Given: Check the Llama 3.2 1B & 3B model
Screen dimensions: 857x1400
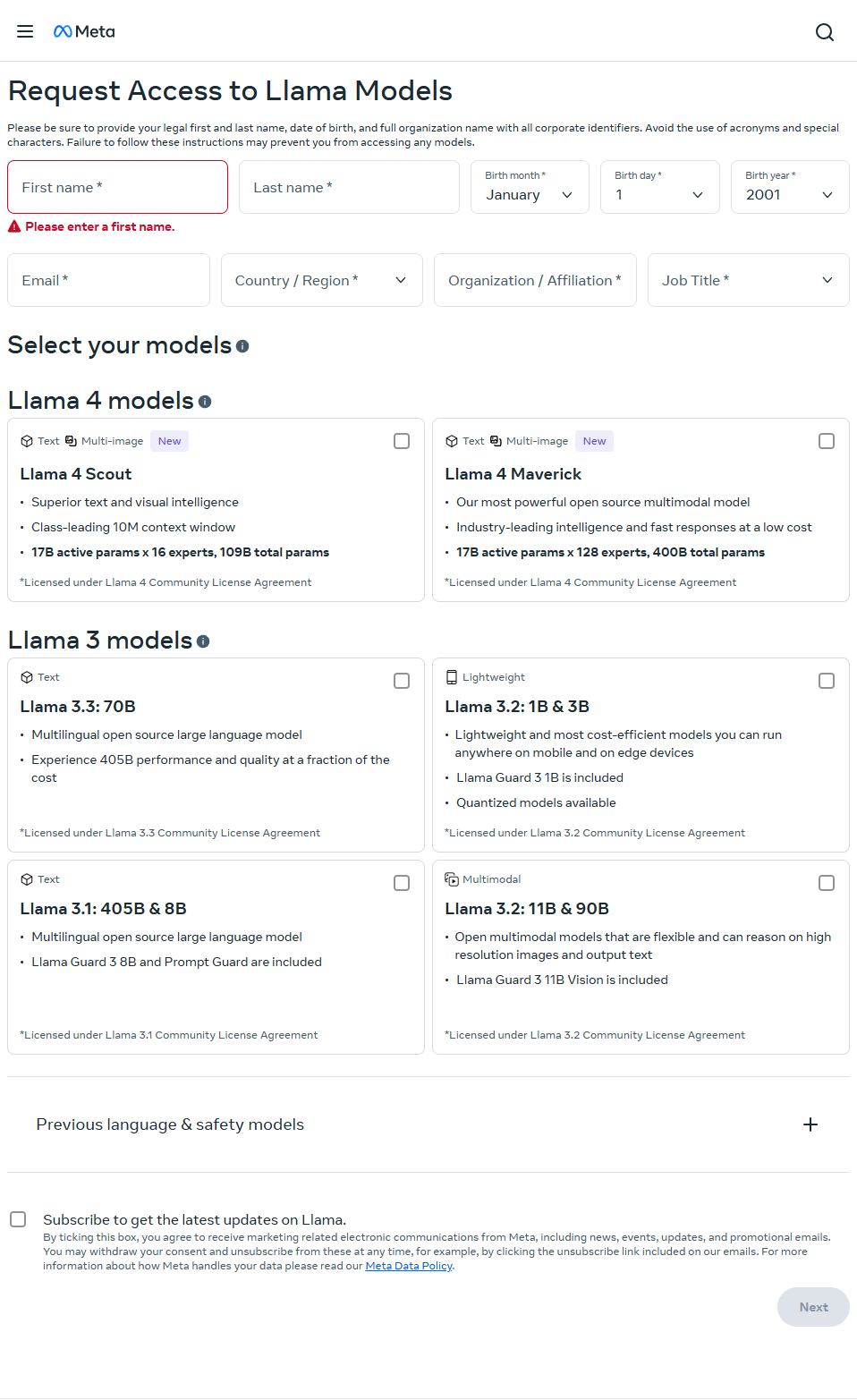Looking at the screenshot, I should click(x=826, y=681).
